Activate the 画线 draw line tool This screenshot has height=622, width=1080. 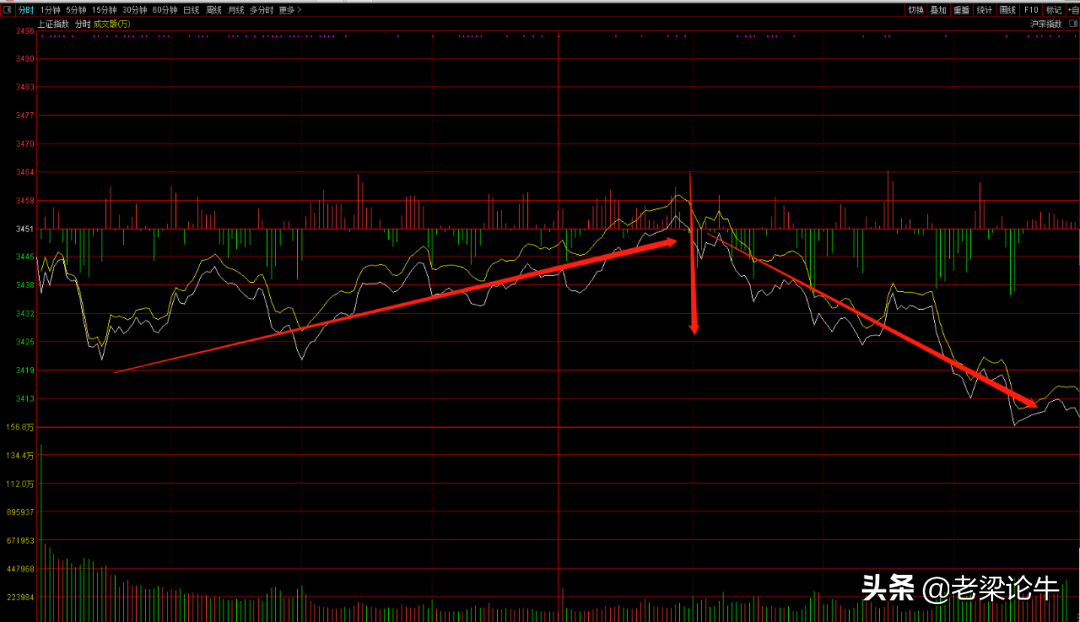coord(1008,10)
